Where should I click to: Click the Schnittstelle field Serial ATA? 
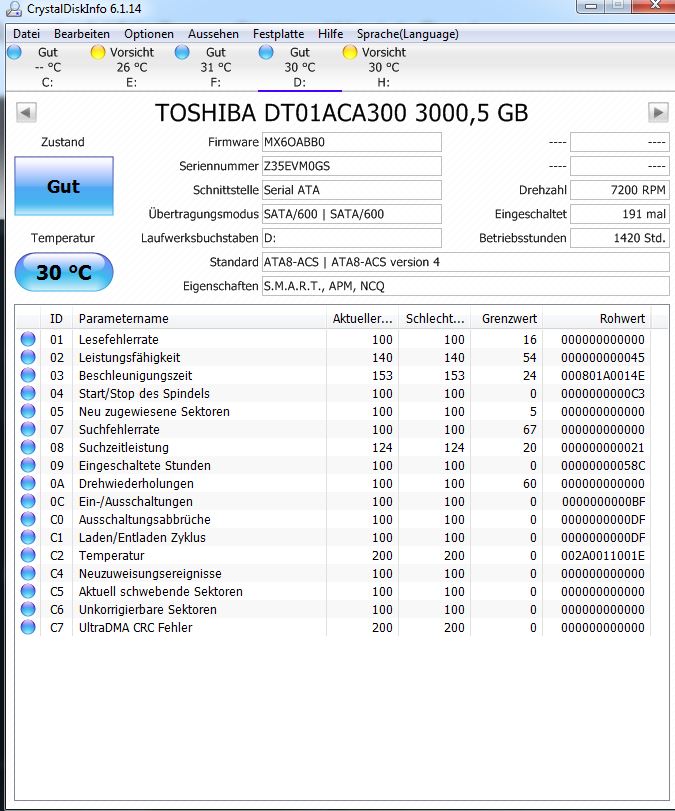coord(352,190)
